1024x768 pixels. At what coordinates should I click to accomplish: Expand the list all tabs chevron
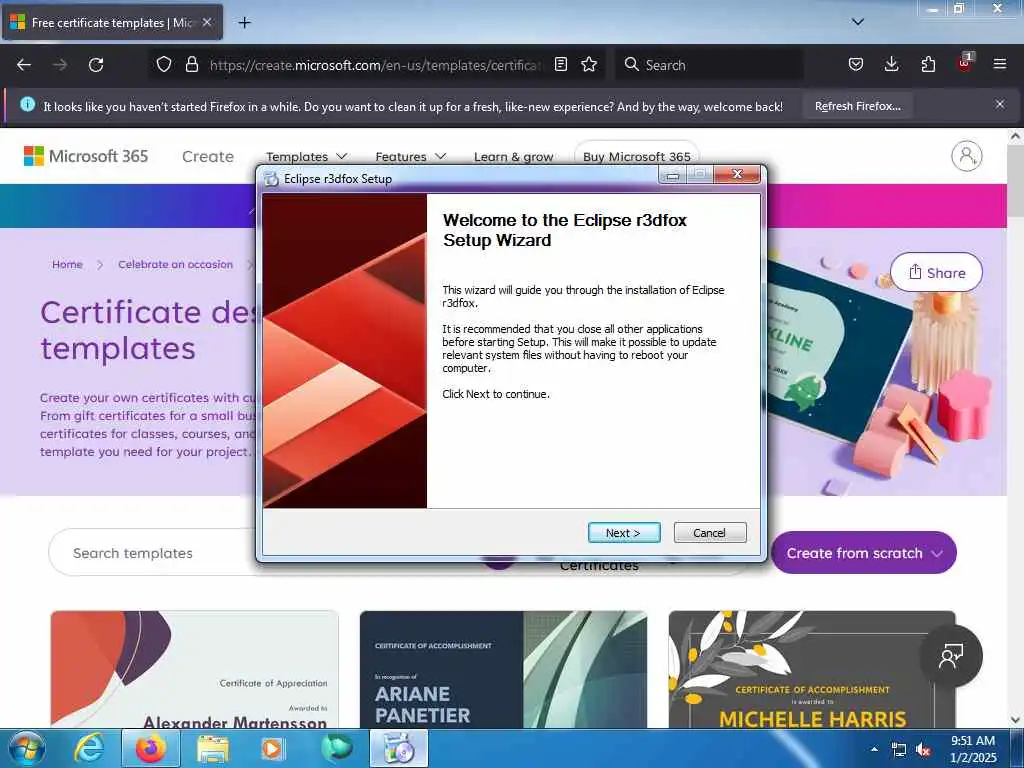[857, 22]
